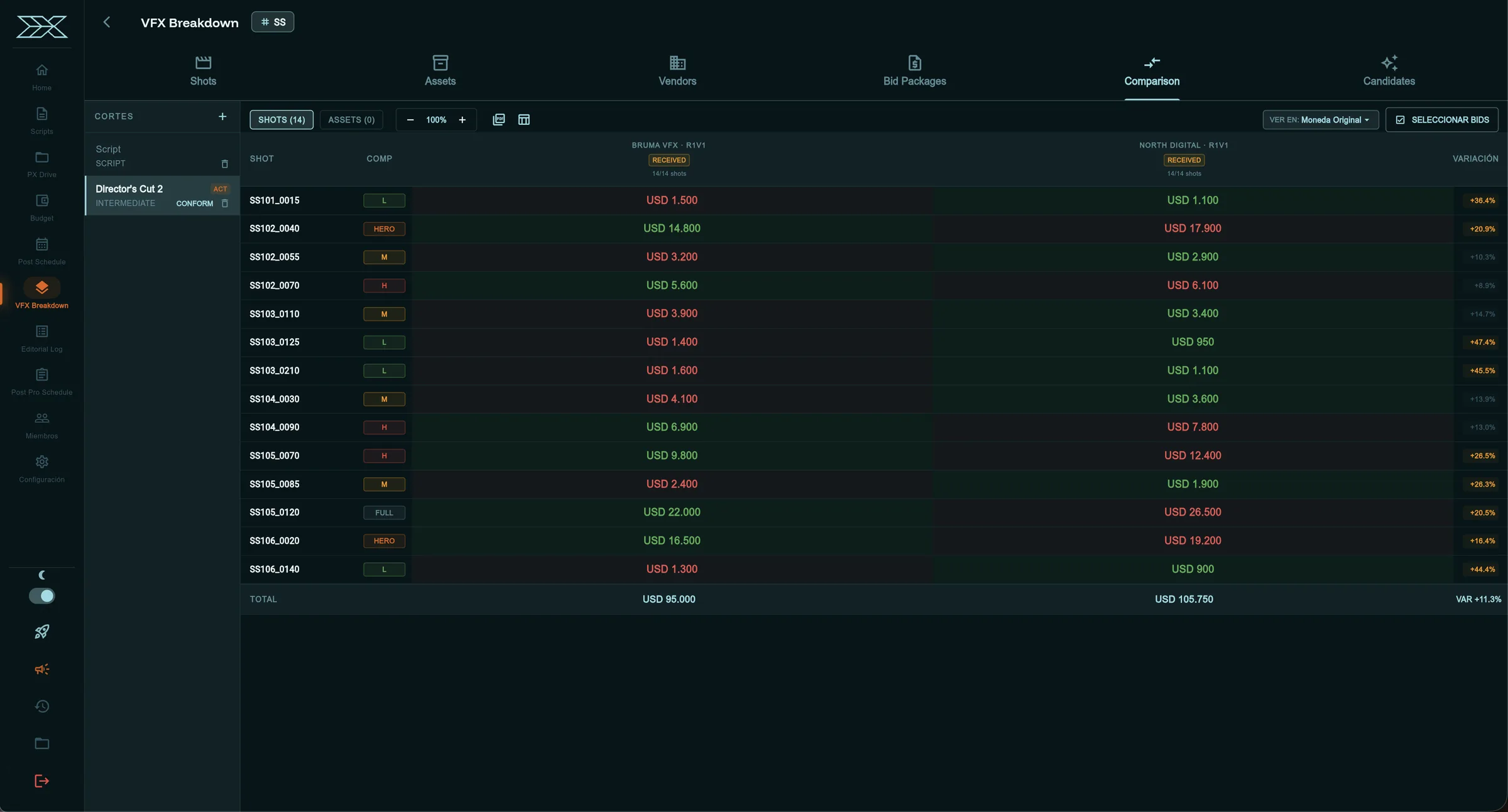This screenshot has width=1508, height=812.
Task: Click the Seleccionar Bids checkbox button
Action: coord(1442,120)
